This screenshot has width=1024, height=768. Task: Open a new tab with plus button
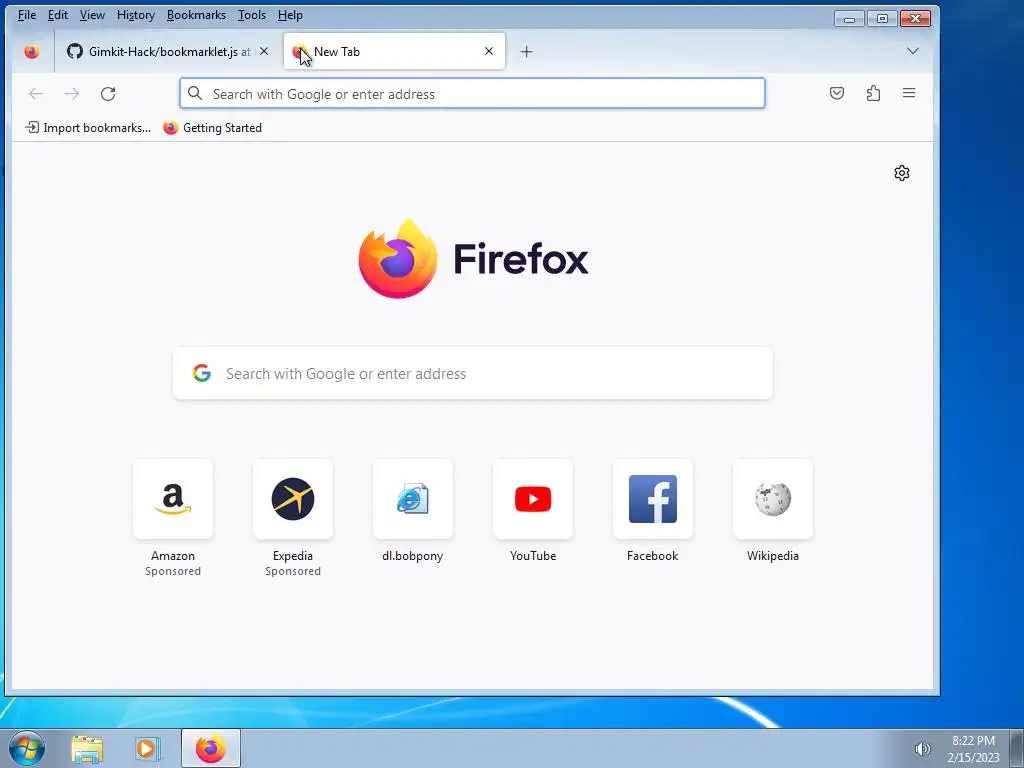click(x=526, y=52)
